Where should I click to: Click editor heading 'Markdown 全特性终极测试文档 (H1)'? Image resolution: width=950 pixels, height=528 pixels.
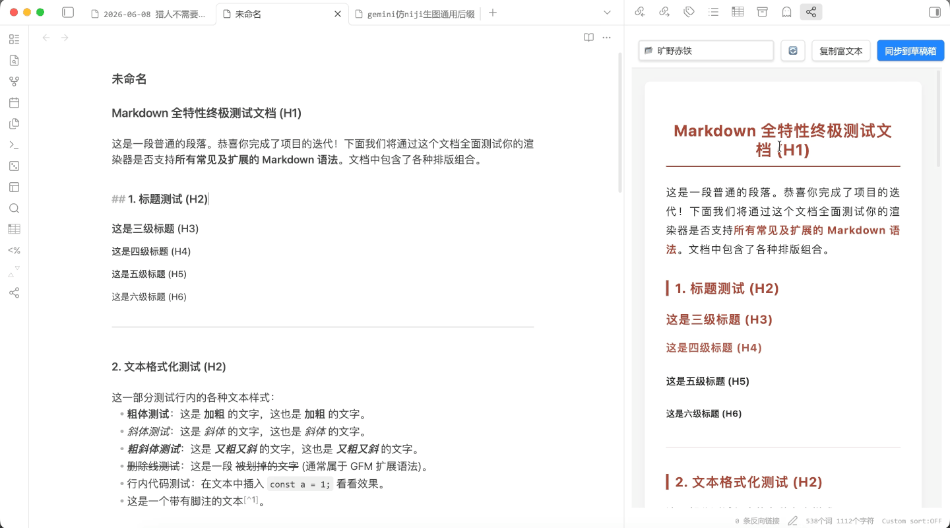coord(207,113)
